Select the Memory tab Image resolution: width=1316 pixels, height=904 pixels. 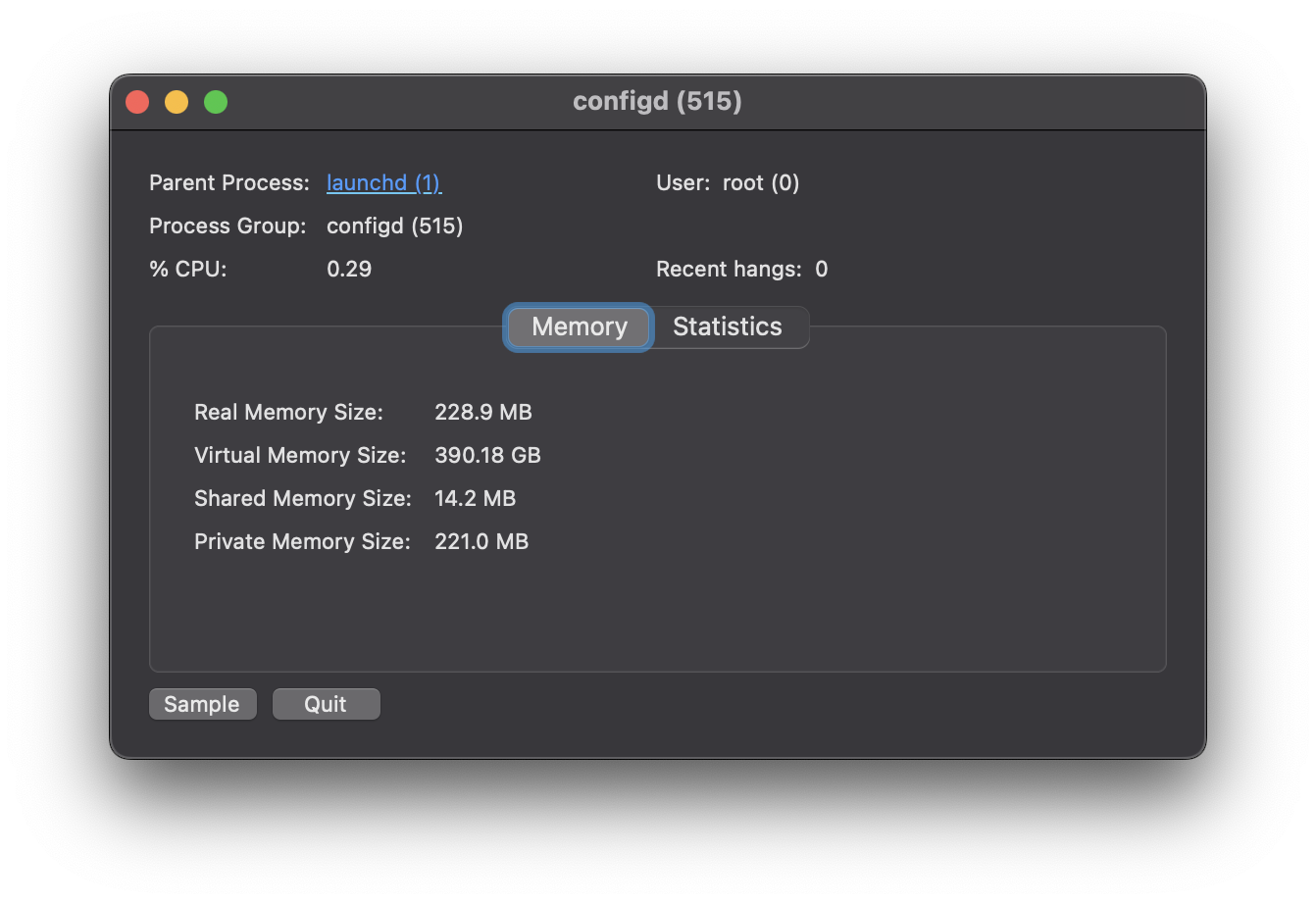point(580,326)
